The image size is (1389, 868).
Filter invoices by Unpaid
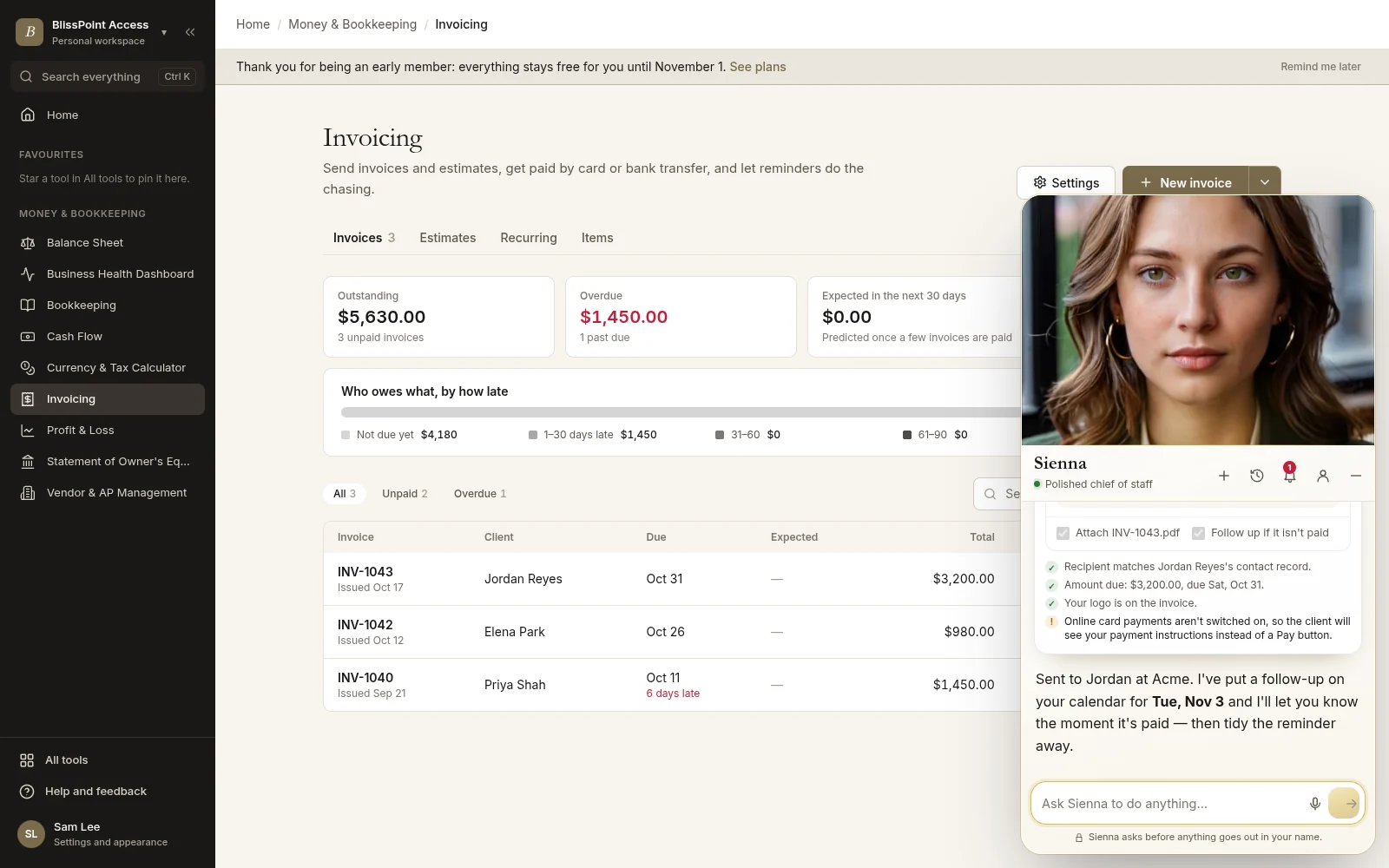pyautogui.click(x=405, y=494)
